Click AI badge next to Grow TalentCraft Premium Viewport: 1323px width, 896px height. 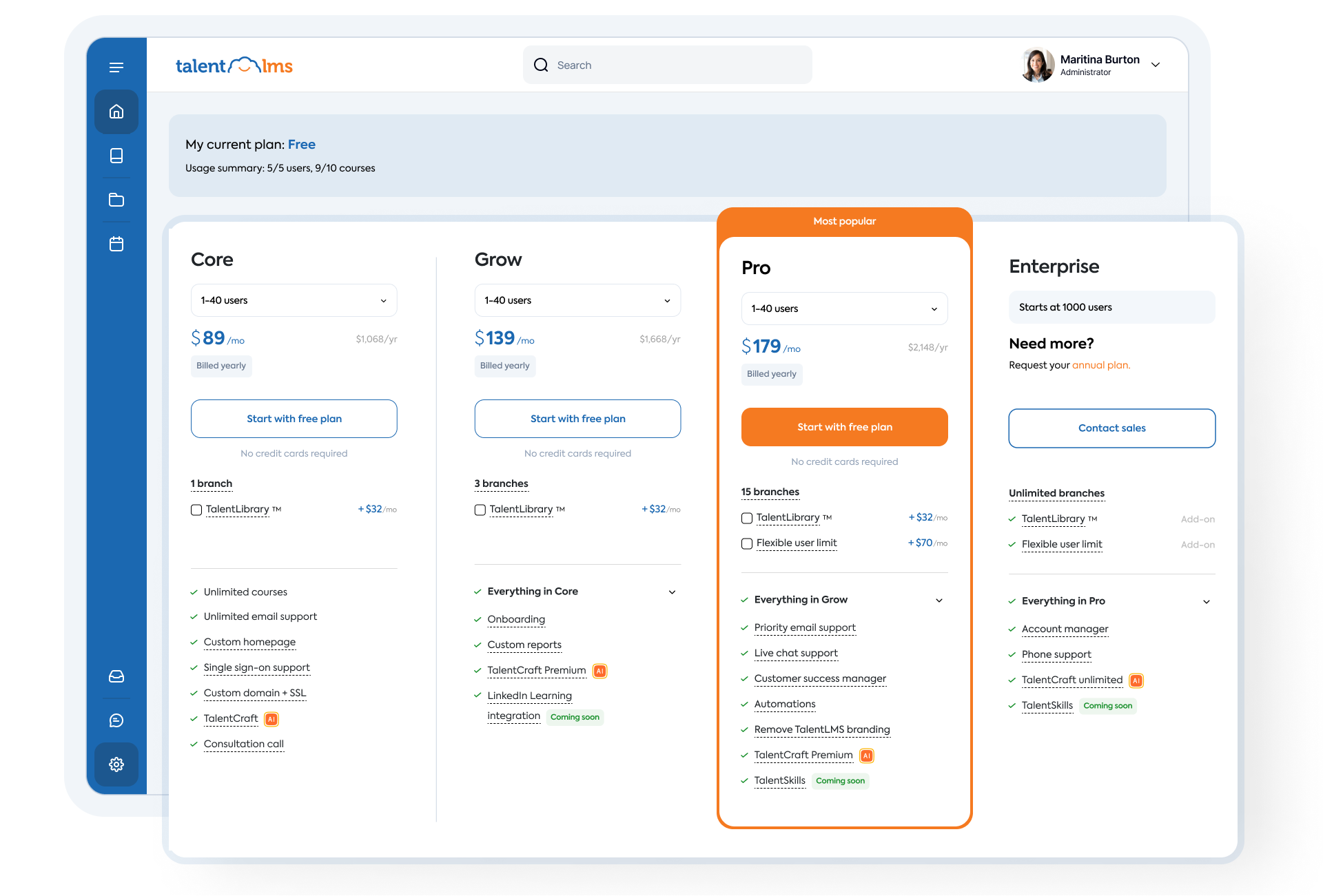[600, 671]
